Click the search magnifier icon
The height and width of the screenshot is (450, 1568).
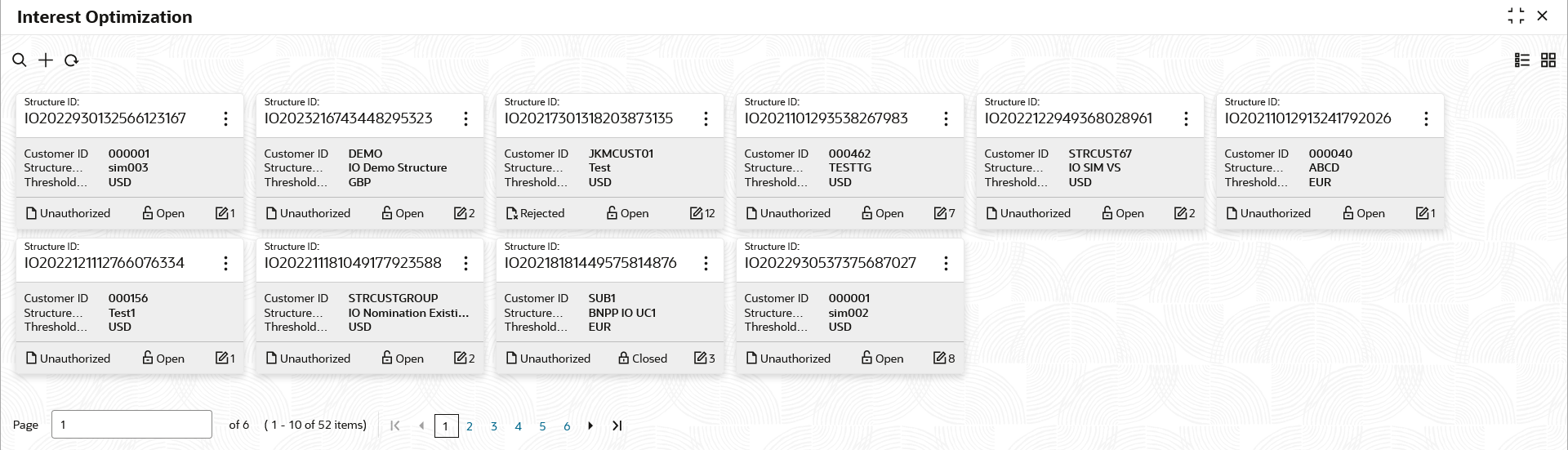[20, 60]
